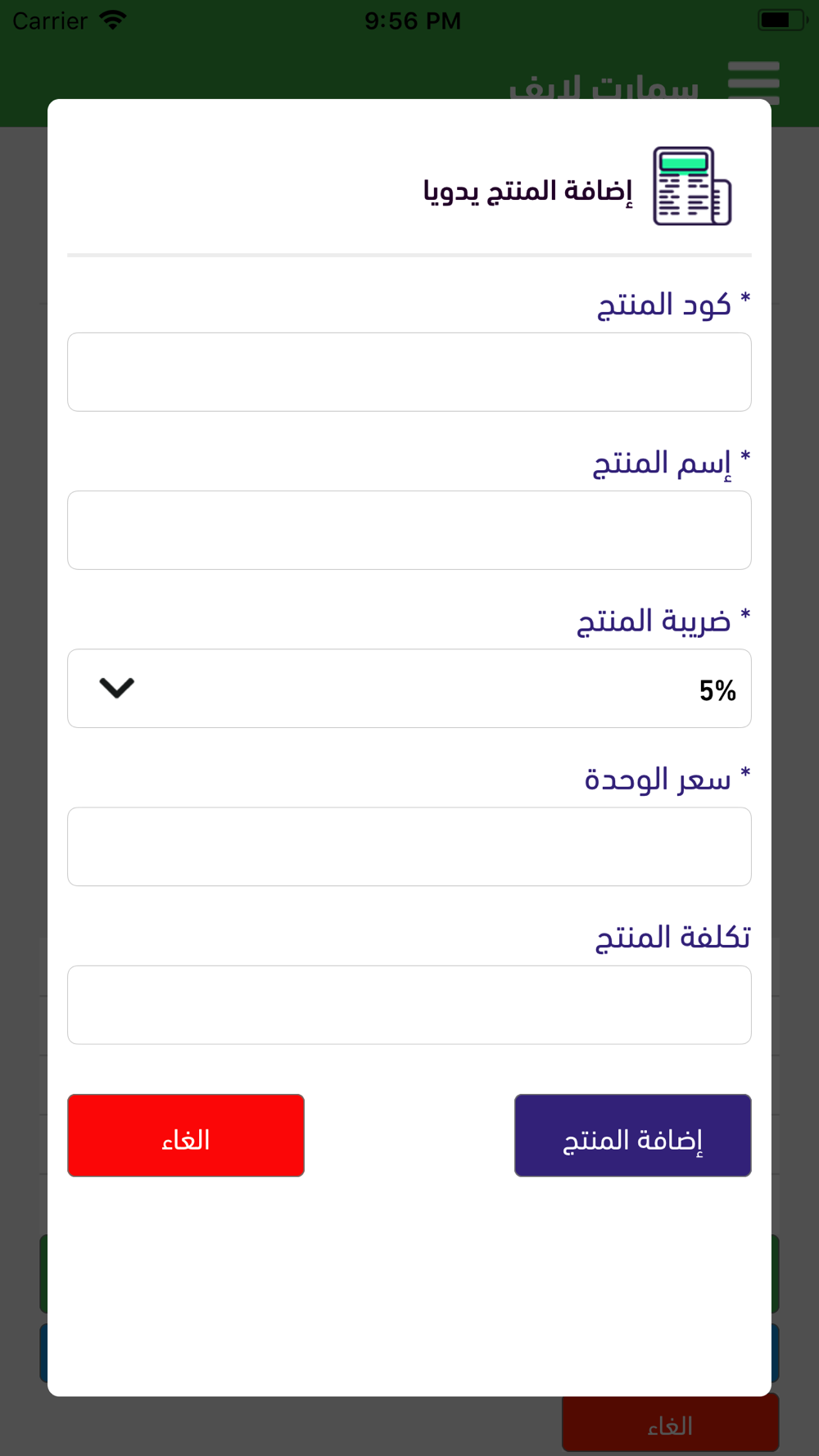Click the dimmed الغاء button behind dialog

coord(670,1424)
